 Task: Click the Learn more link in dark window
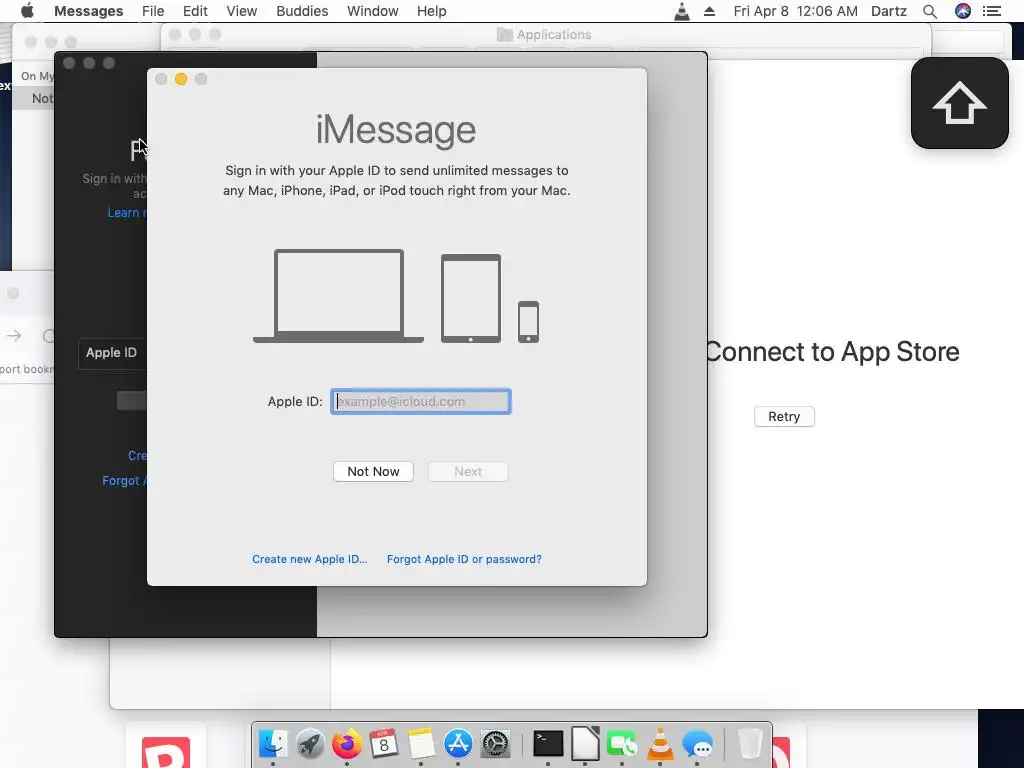(127, 213)
